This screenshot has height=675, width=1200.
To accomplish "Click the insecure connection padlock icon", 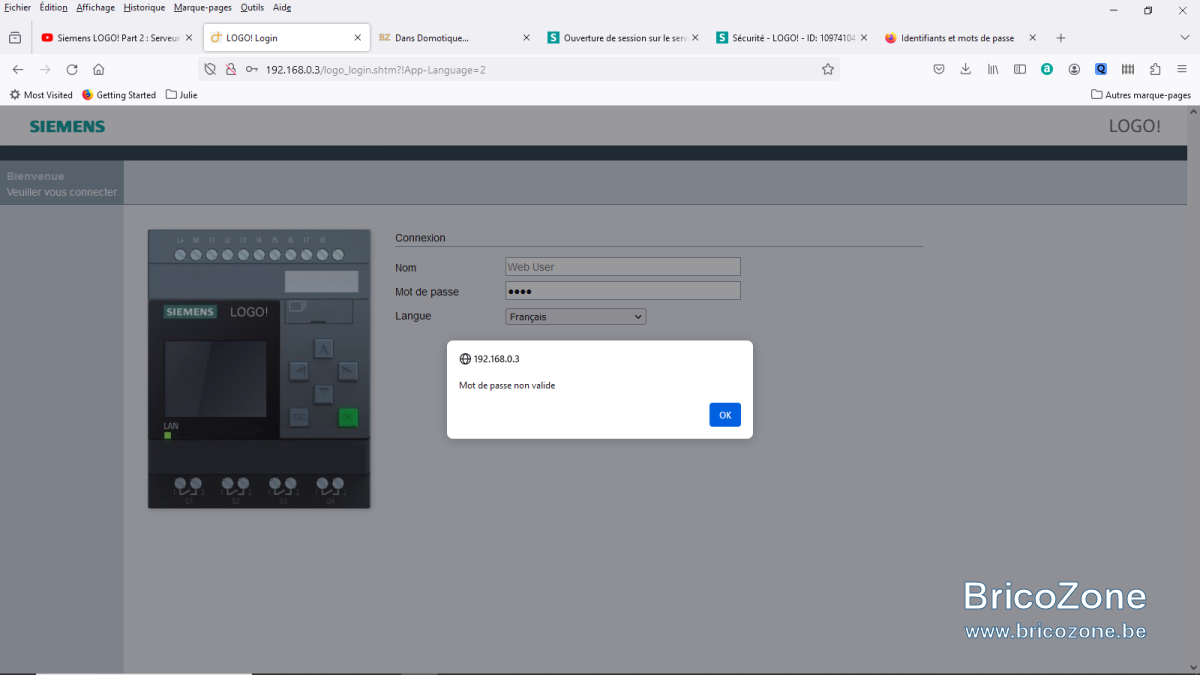I will pos(230,69).
